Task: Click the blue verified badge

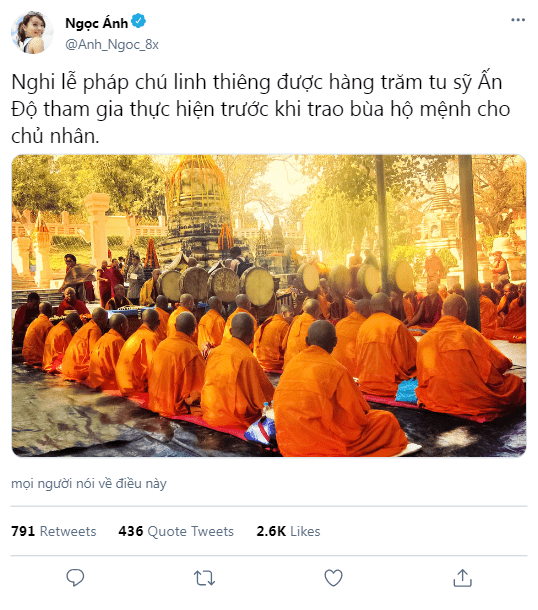Action: tap(138, 21)
